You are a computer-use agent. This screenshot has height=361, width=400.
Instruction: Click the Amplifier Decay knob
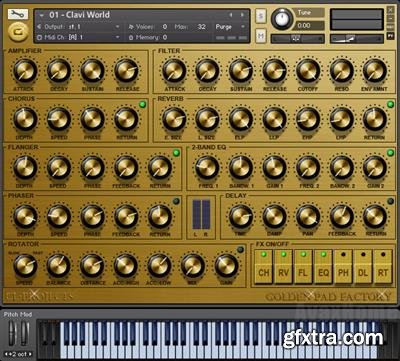click(59, 71)
